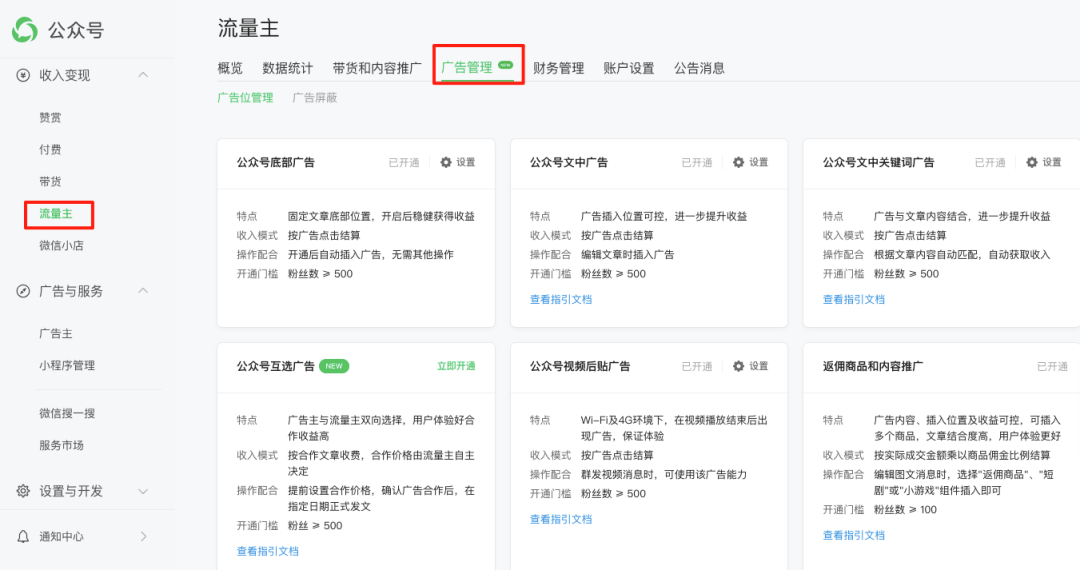Open 查看指引文档 under 公众号文中广告
Screen dimensions: 1080x570
click(561, 299)
